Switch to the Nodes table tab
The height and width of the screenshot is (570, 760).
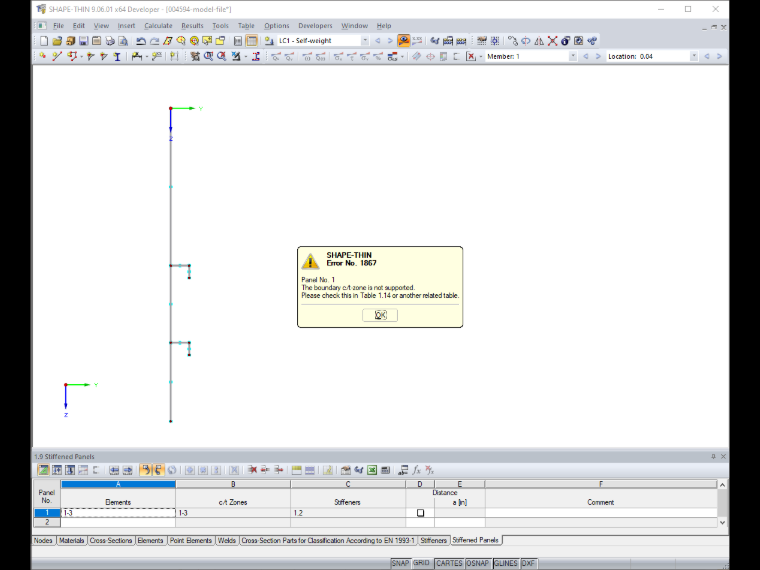(x=43, y=540)
